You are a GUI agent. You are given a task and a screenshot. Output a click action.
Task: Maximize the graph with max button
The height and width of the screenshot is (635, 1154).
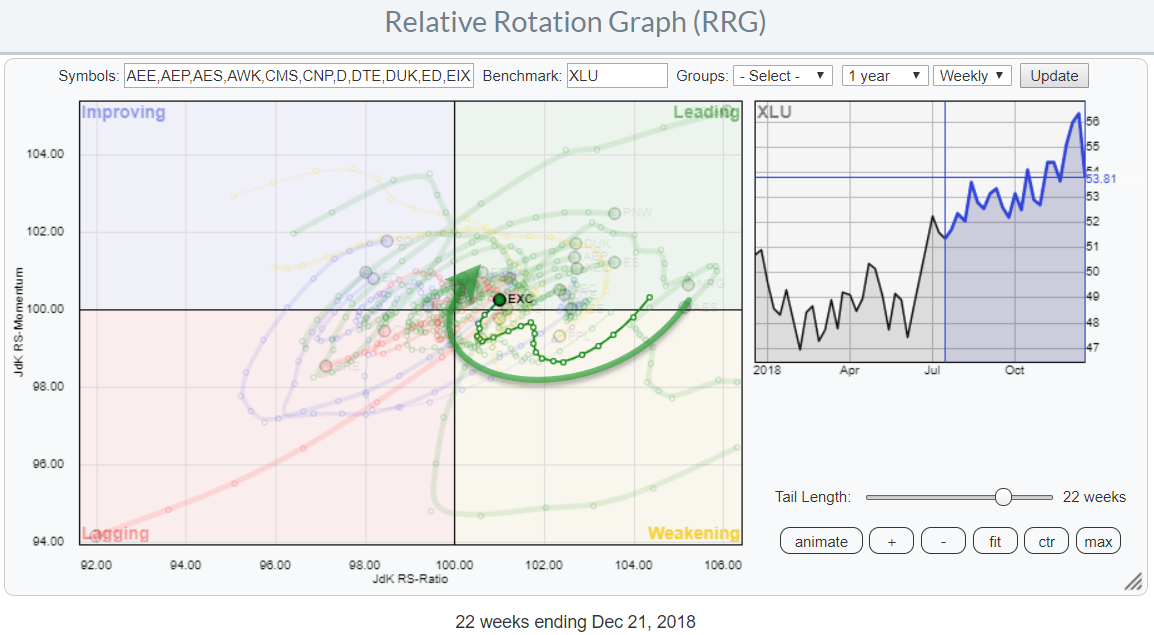pos(1098,542)
